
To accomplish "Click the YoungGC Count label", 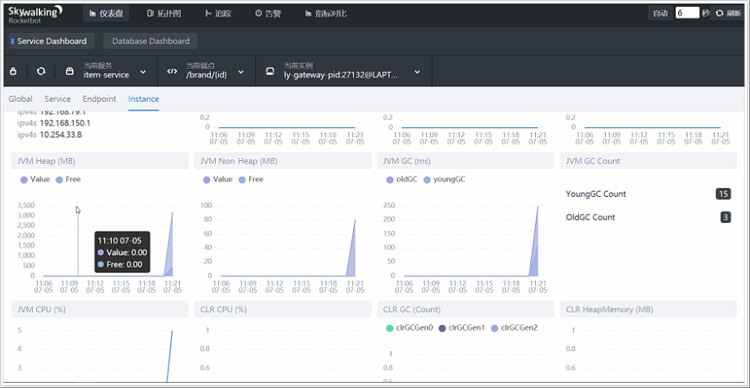I will point(596,194).
